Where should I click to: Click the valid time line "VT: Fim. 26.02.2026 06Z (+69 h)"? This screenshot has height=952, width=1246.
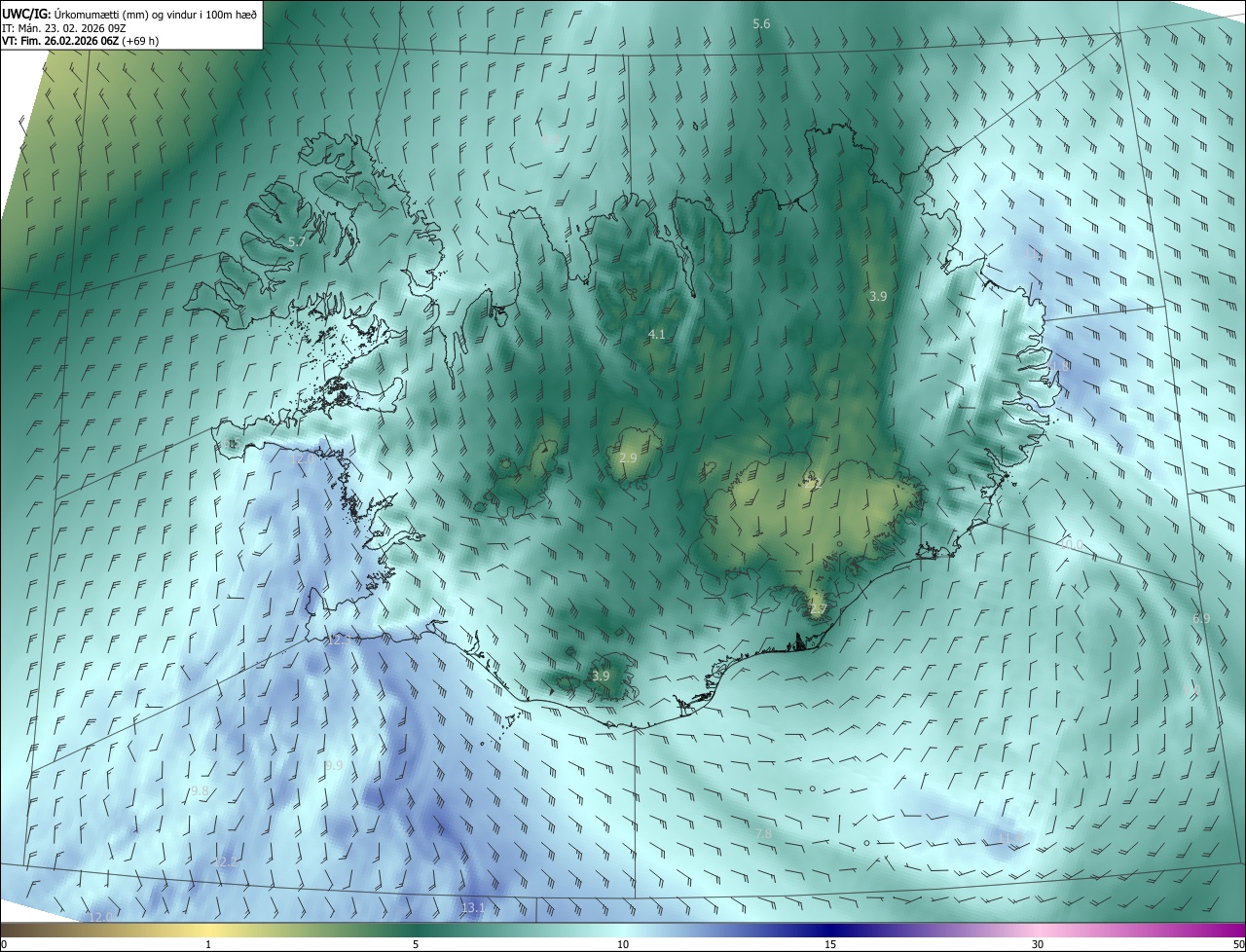(81, 41)
